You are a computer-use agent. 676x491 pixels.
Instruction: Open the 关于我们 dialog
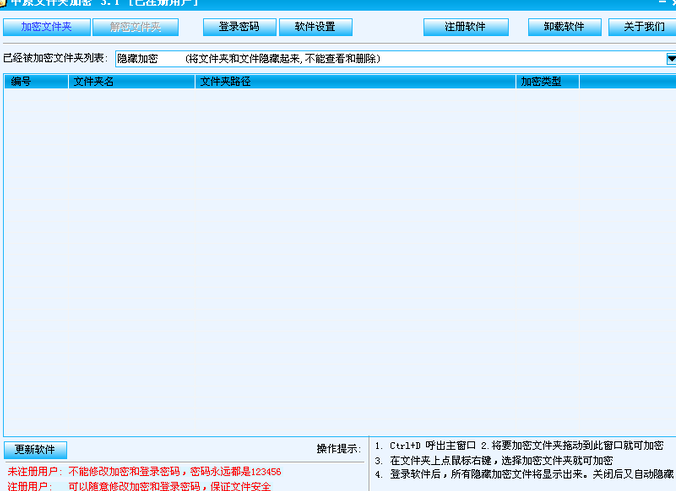point(643,27)
